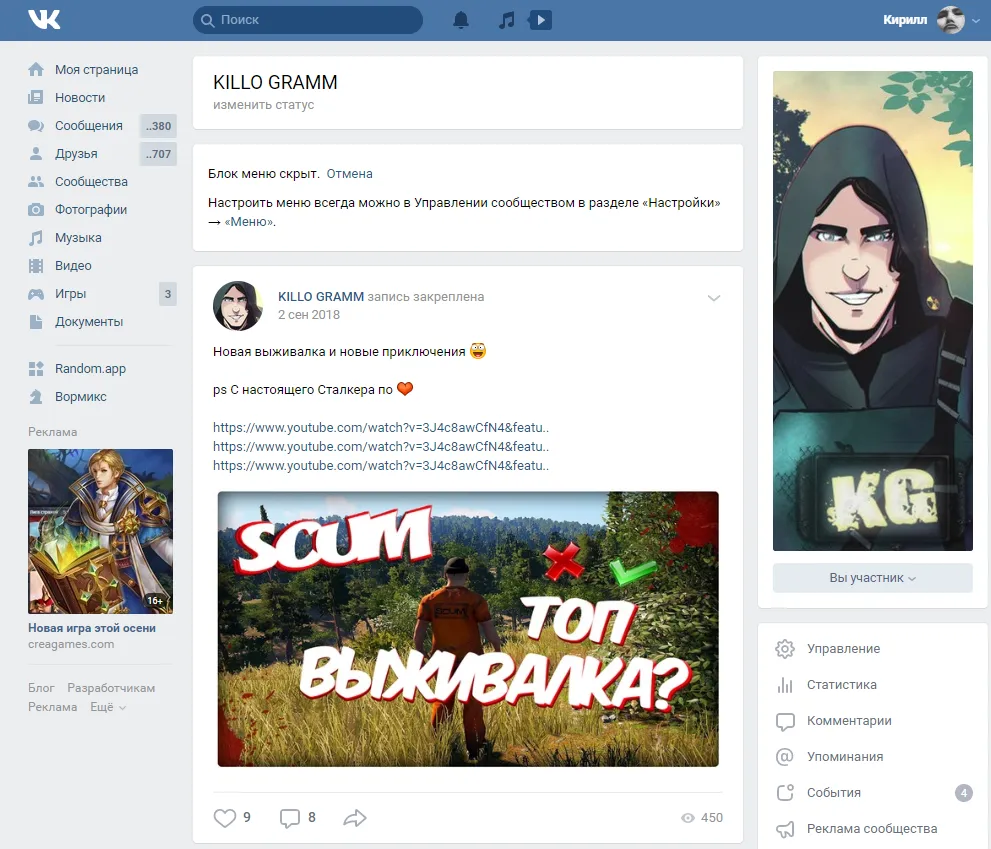Image resolution: width=991 pixels, height=849 pixels.
Task: Click the game ad image
Action: tap(100, 531)
